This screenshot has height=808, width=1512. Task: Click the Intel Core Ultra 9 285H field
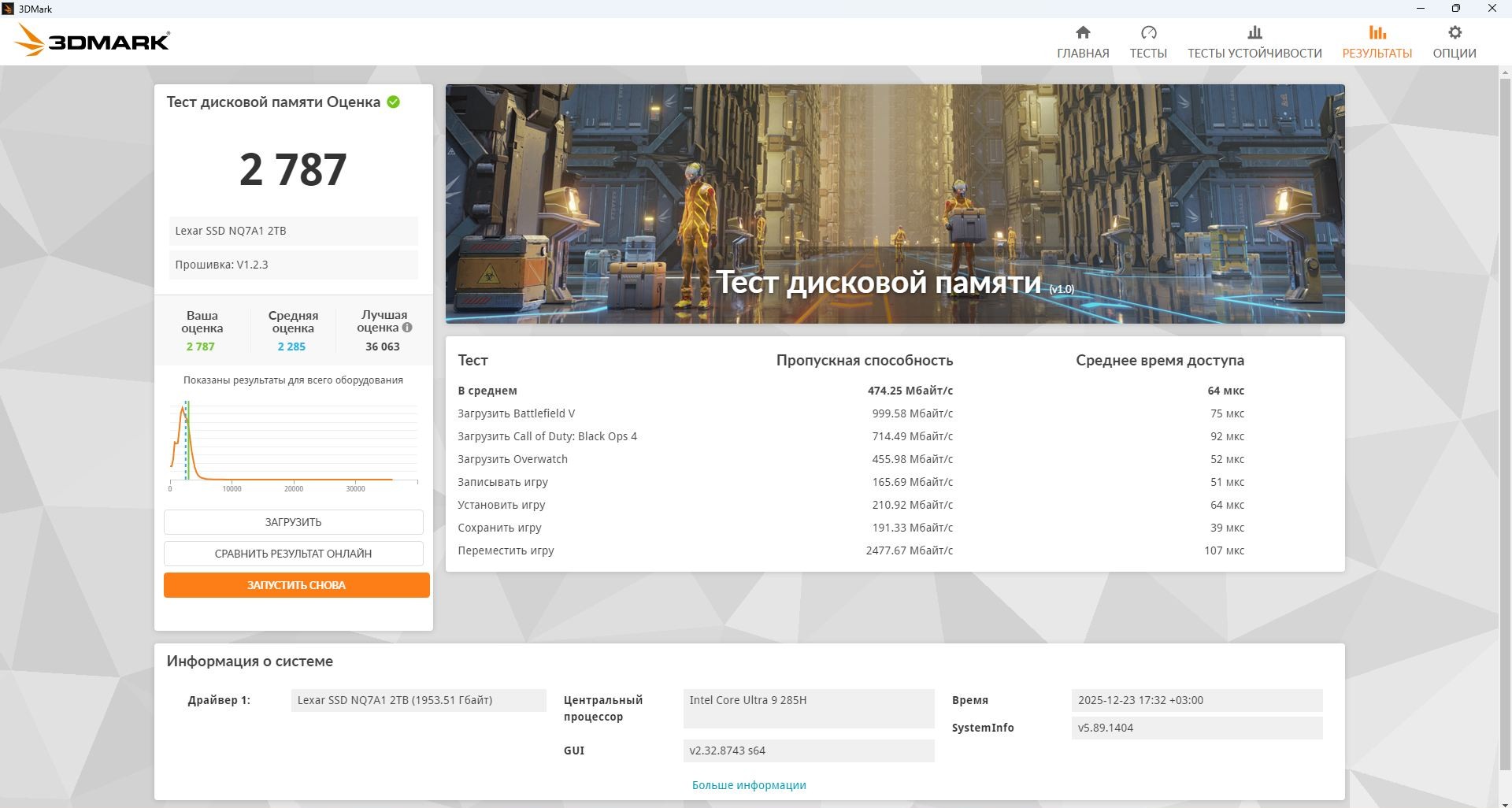pos(808,709)
